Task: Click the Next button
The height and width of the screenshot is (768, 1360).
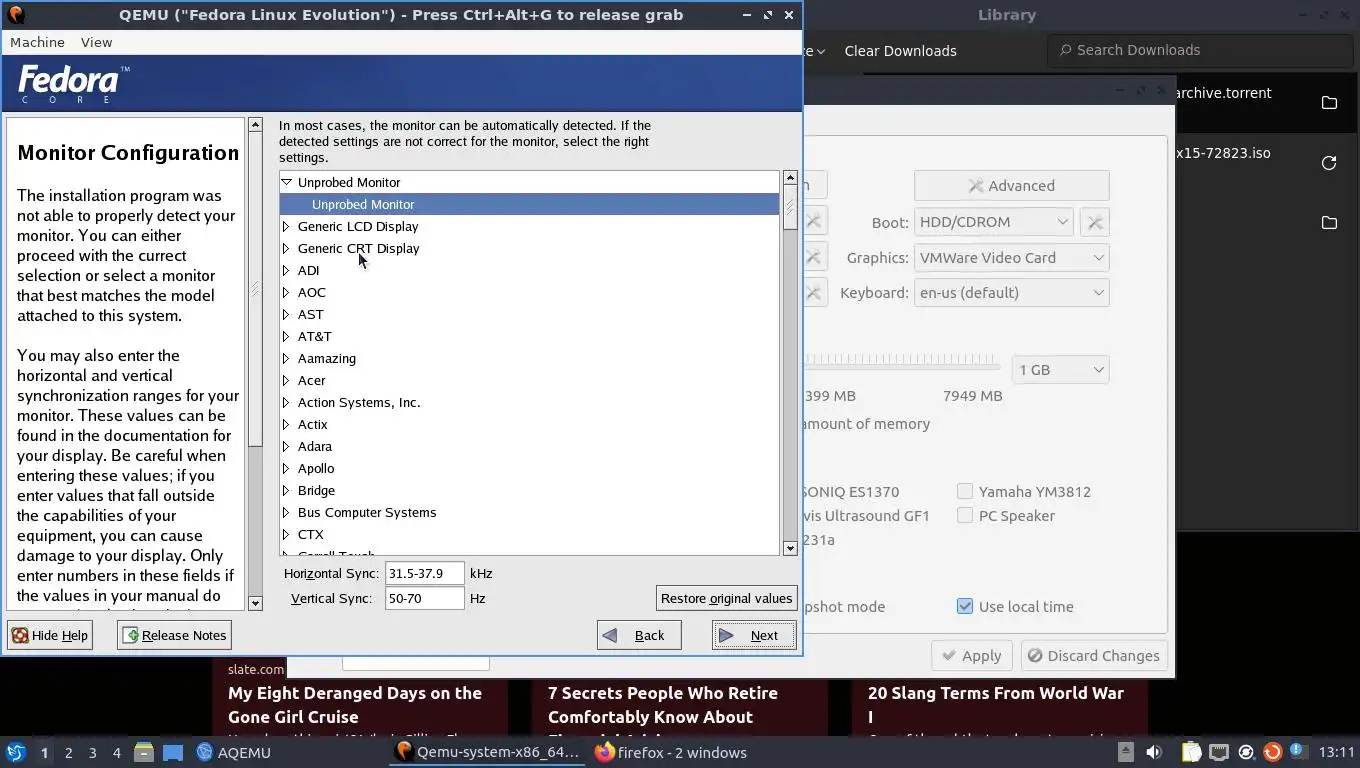Action: click(754, 635)
